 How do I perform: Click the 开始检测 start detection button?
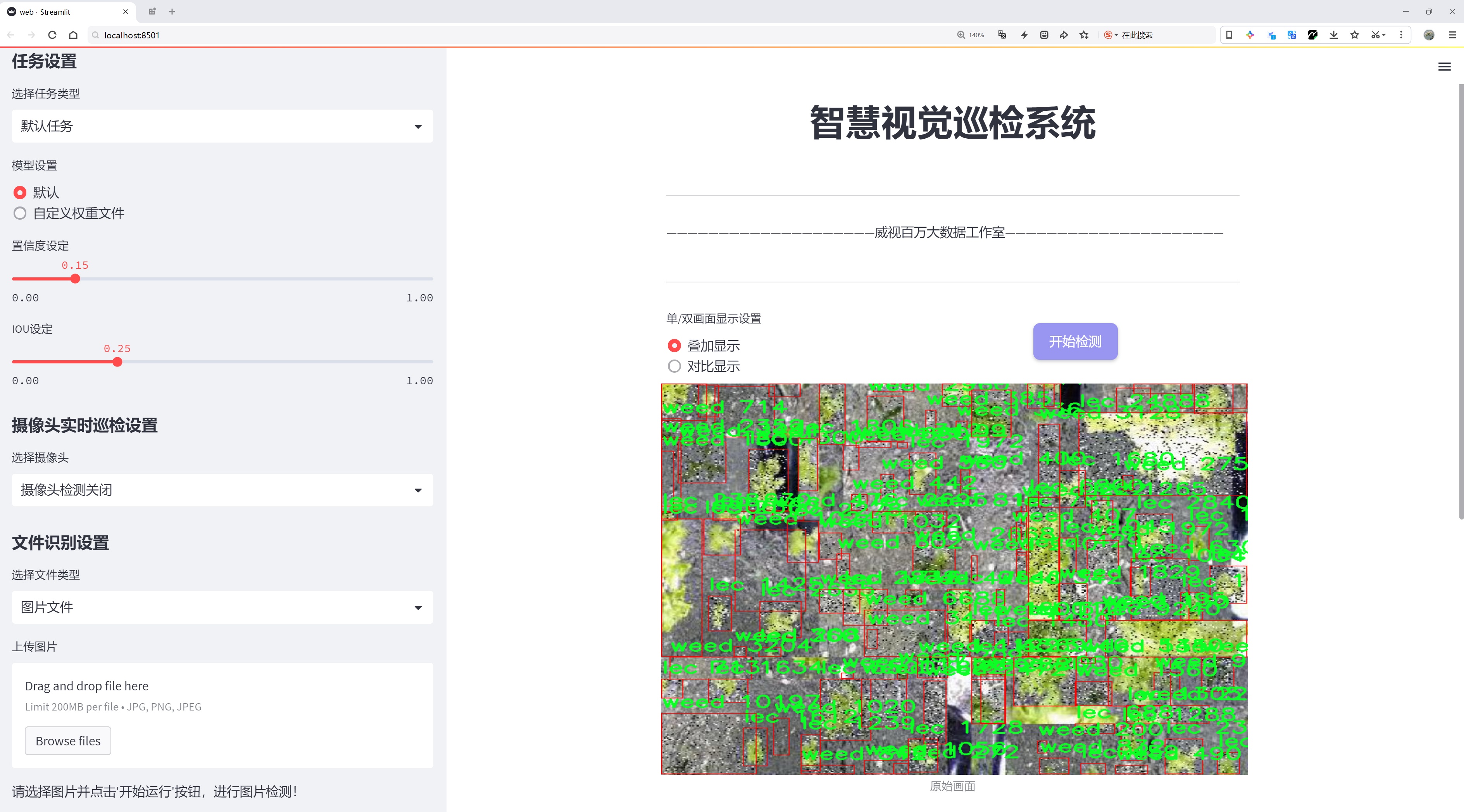point(1075,341)
